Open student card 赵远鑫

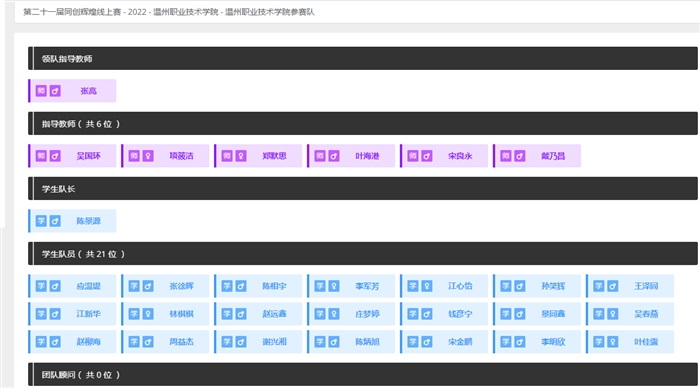[258, 314]
